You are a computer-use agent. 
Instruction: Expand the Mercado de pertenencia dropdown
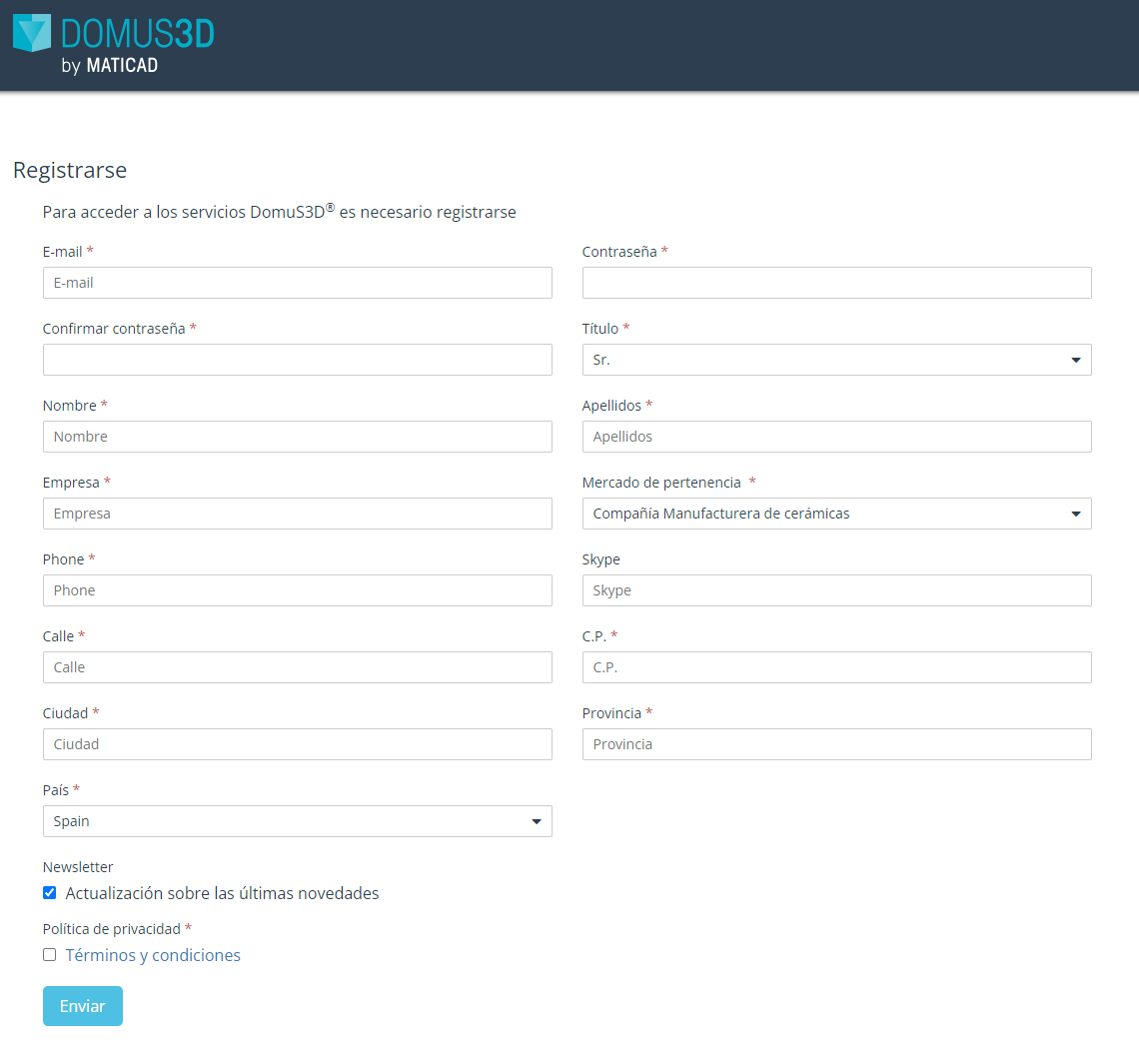coord(837,514)
